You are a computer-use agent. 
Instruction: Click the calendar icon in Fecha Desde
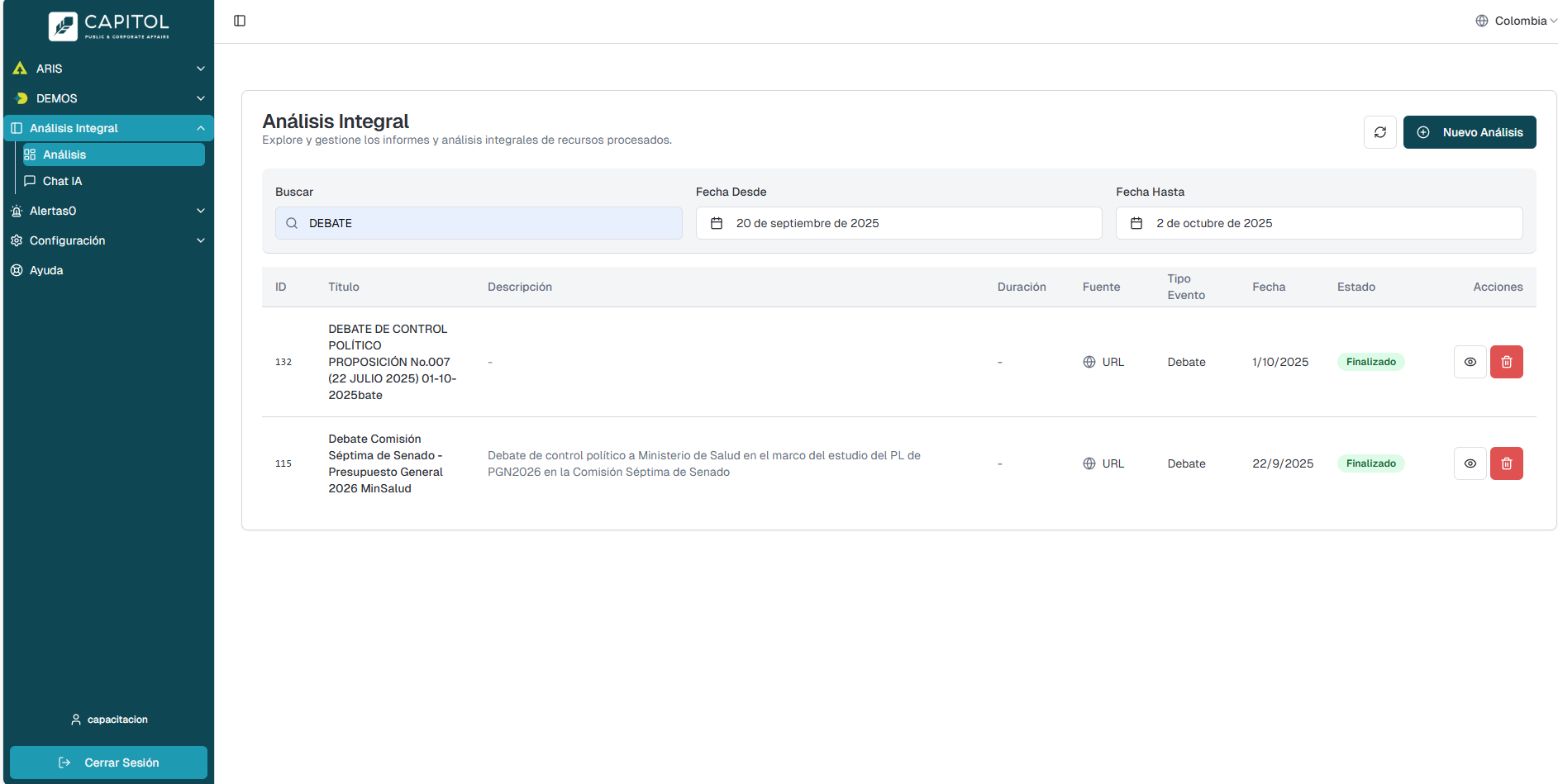coord(717,222)
